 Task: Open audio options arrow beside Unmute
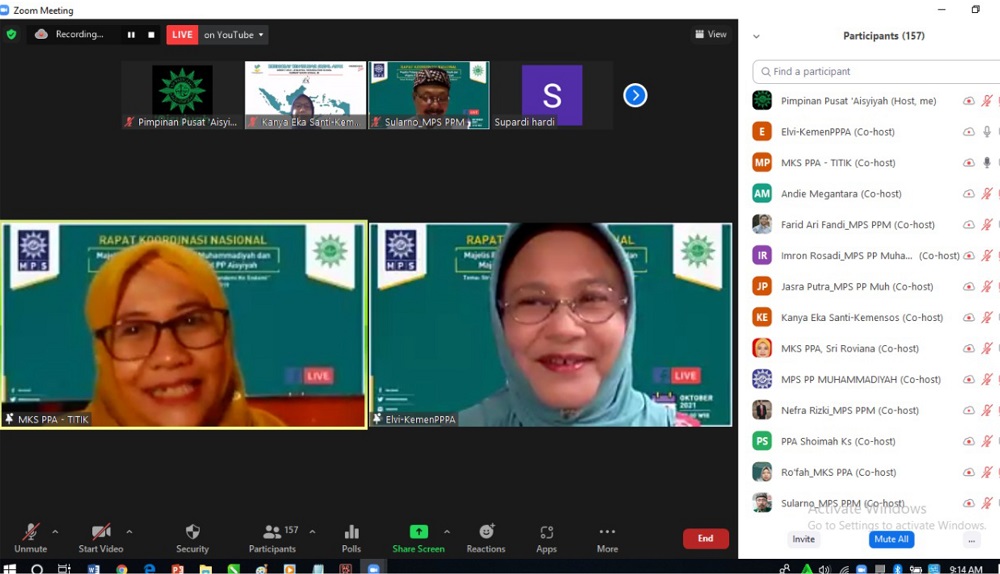coord(55,532)
